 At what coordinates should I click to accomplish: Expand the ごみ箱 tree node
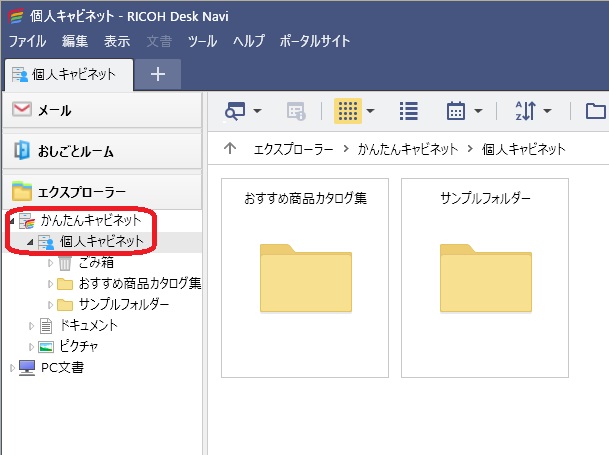50,263
